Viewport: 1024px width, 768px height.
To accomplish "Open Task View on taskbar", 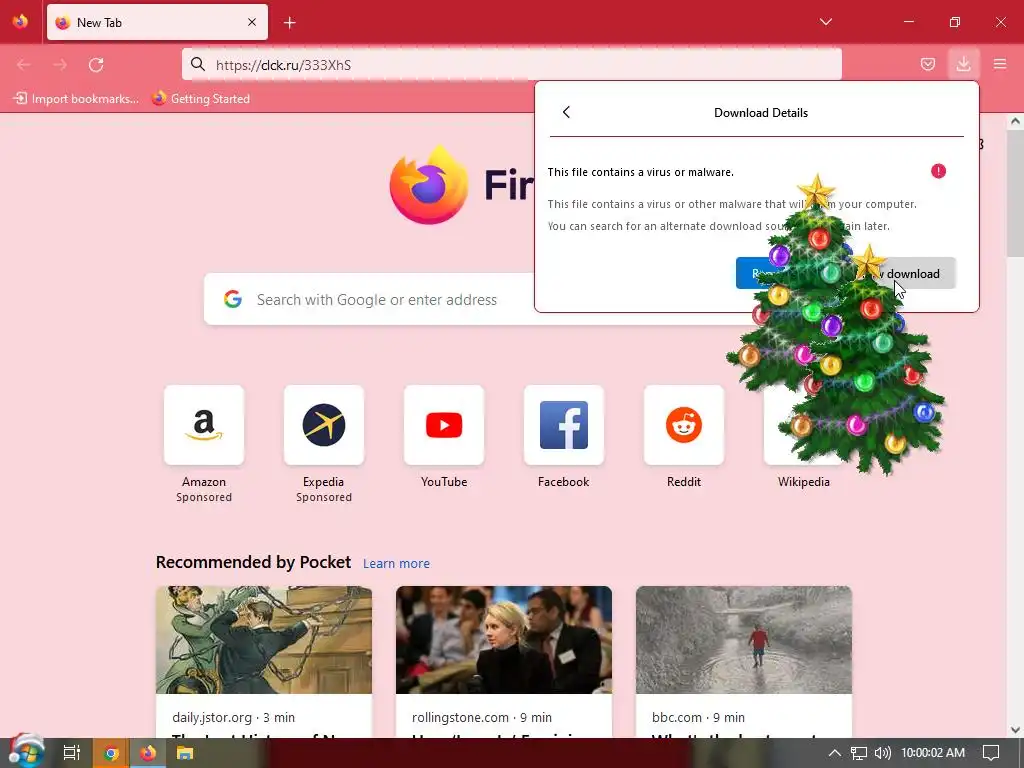I will pos(72,753).
